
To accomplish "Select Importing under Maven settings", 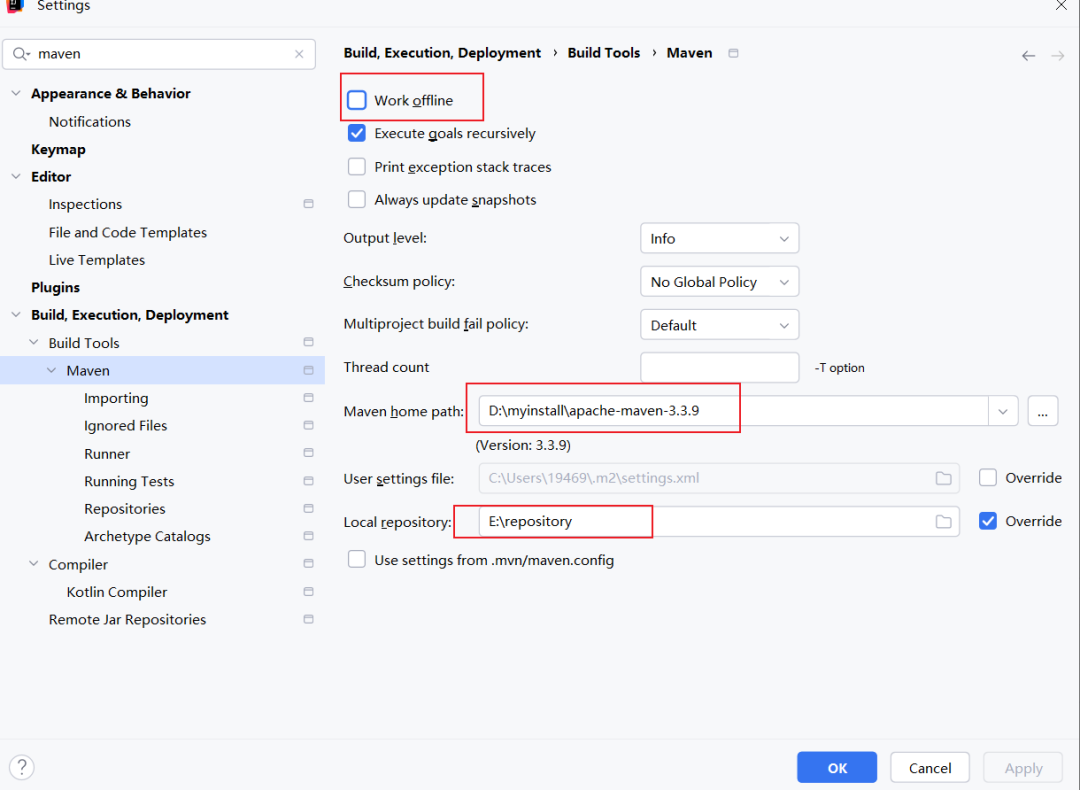I will point(116,398).
